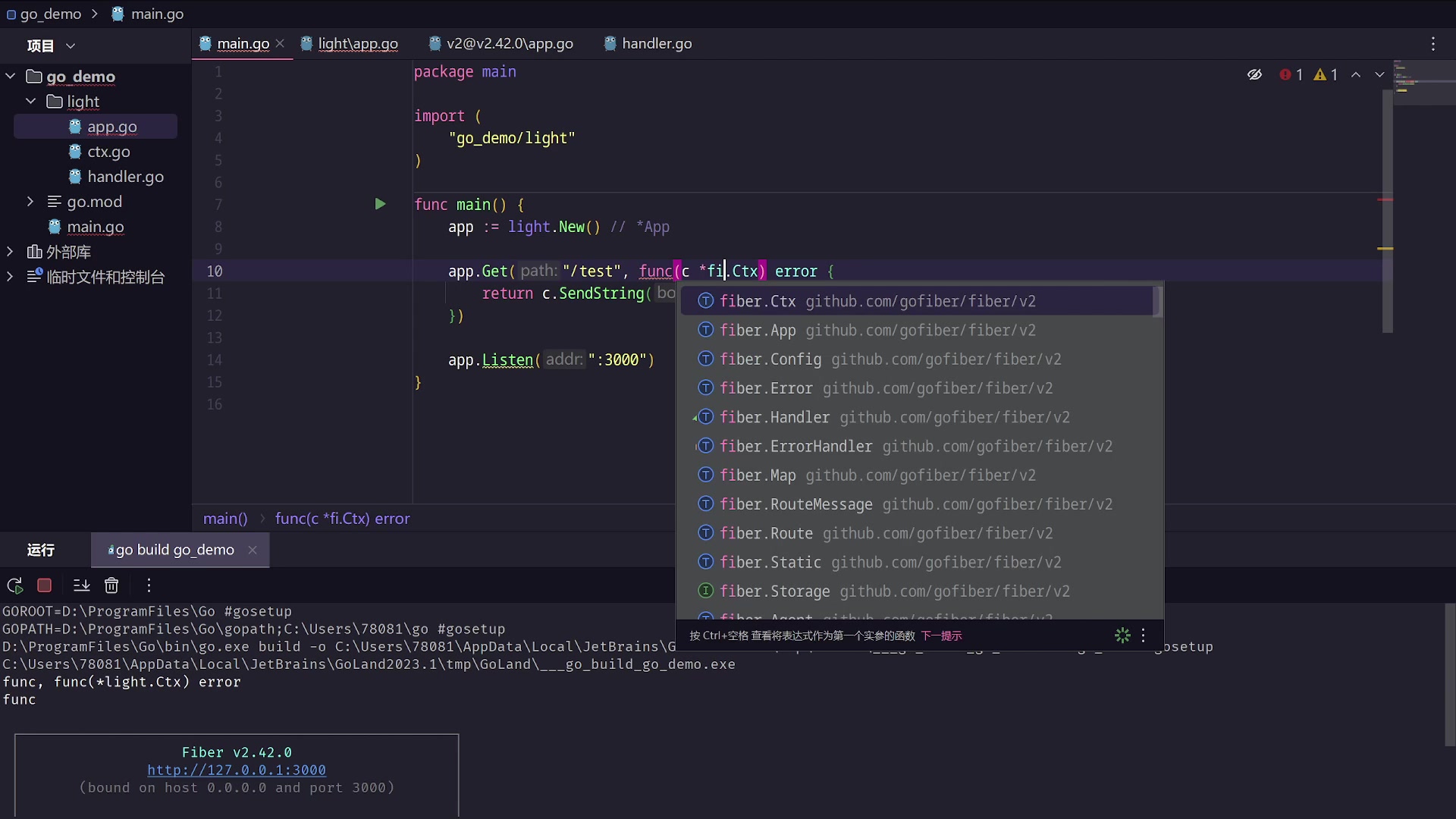Select app.go file in sidebar
The image size is (1456, 819).
pyautogui.click(x=113, y=126)
